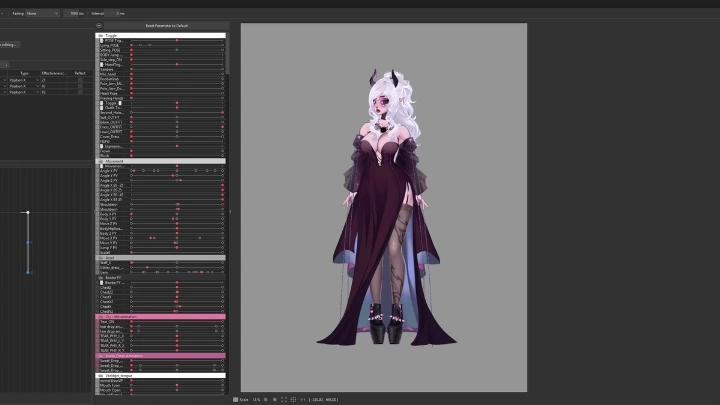The width and height of the screenshot is (720, 405).
Task: Select the Praying Hands parameter name
Action: point(112,98)
